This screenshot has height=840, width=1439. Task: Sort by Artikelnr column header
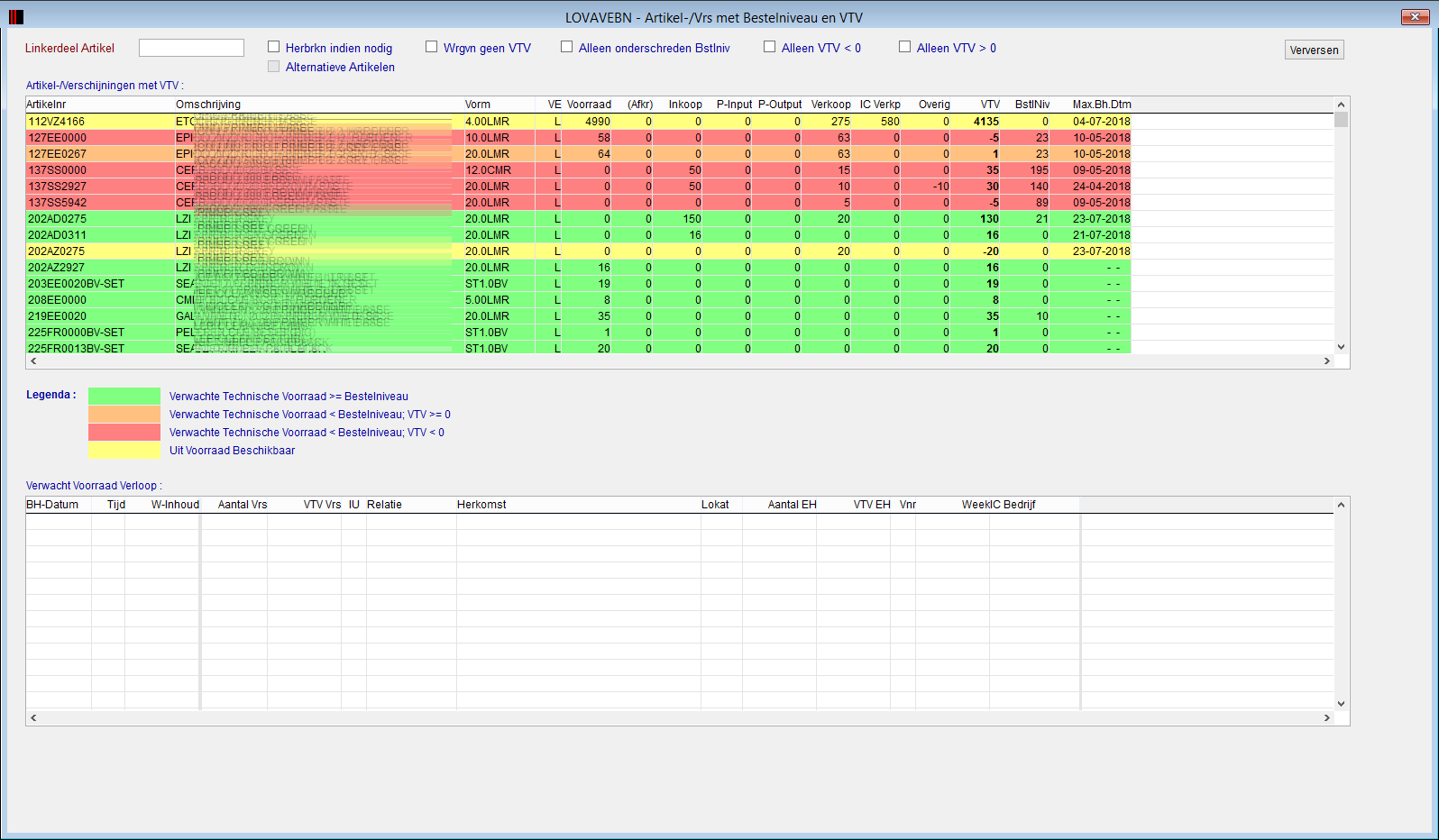[x=46, y=105]
